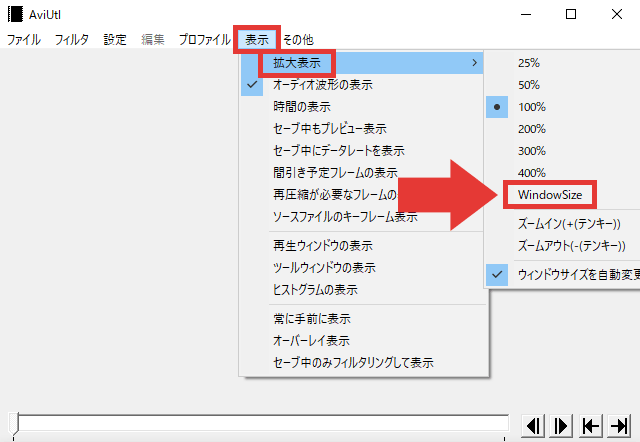Open the 表示 menu
The image size is (640, 442).
[257, 40]
